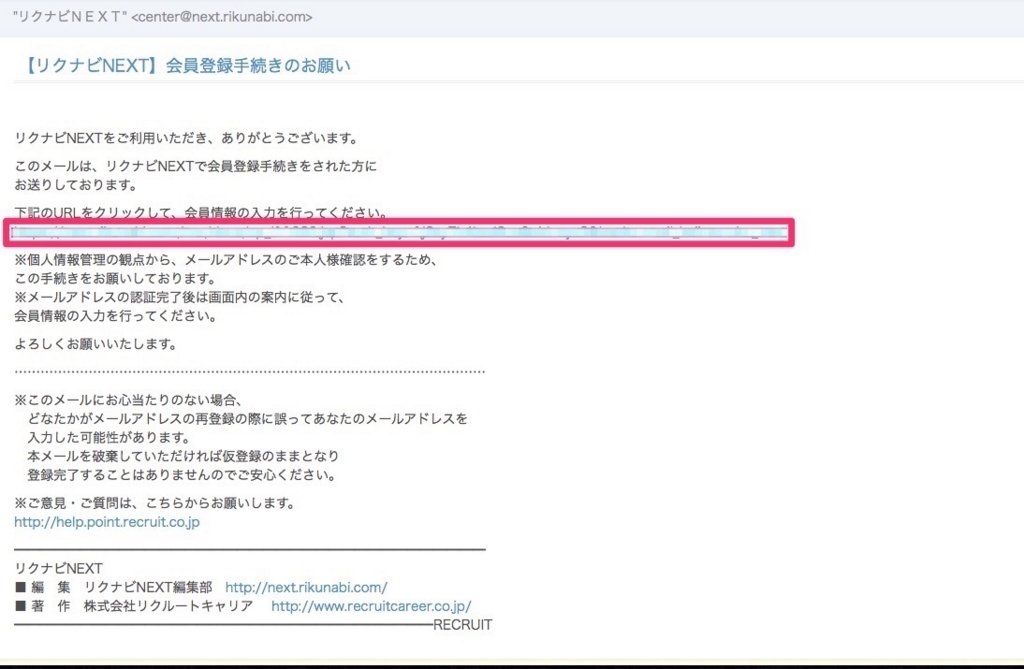Open the help.point.recruit.co.jp link
Image resolution: width=1024 pixels, height=669 pixels.
(x=107, y=522)
